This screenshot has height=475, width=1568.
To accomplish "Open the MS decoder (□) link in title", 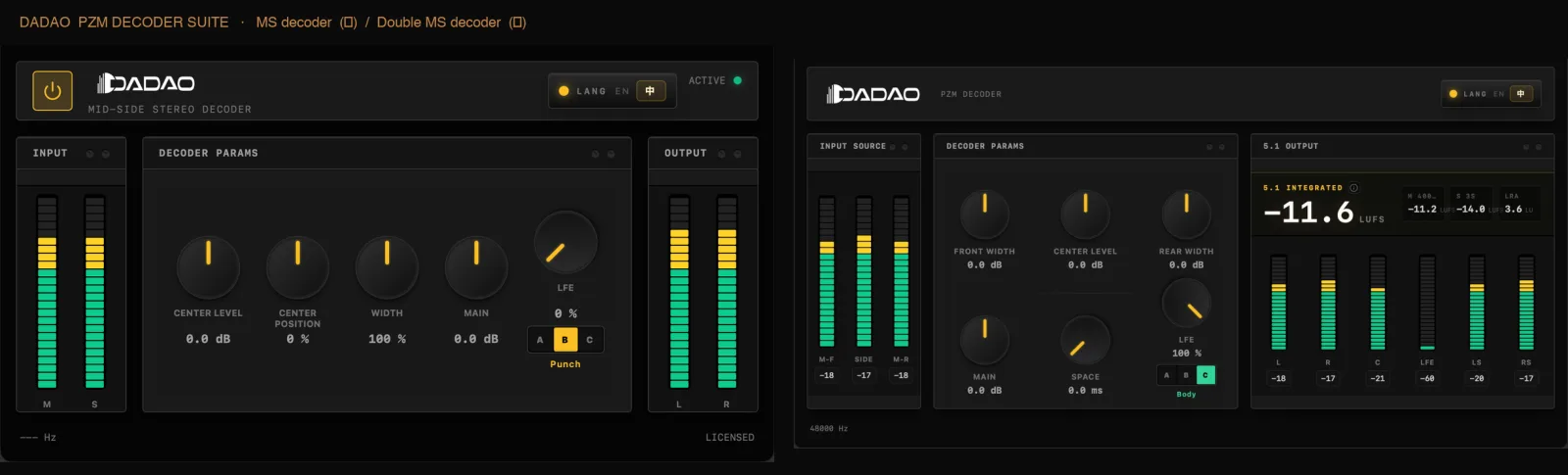I will point(307,22).
